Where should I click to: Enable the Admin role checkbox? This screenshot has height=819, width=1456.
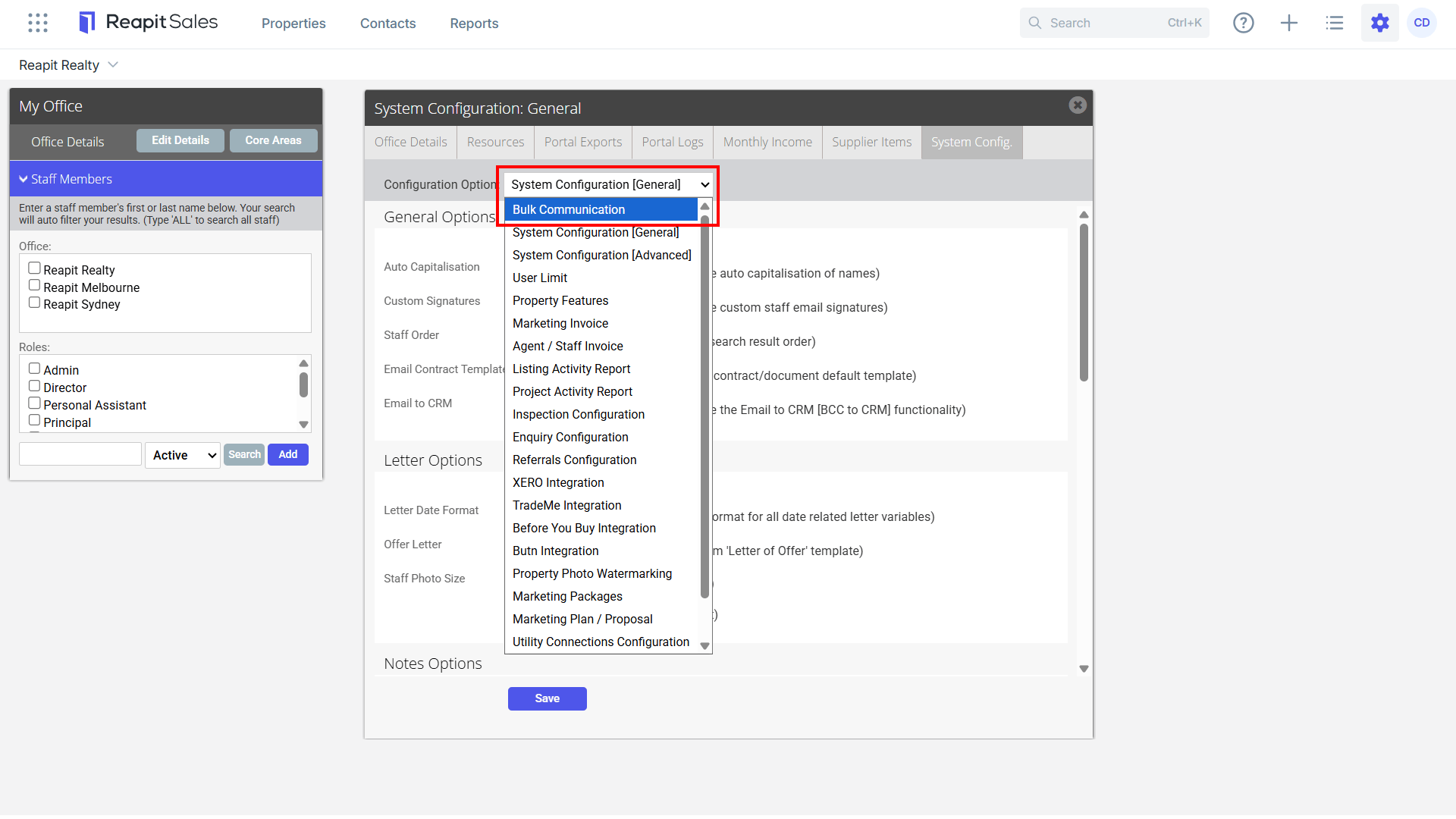coord(34,369)
